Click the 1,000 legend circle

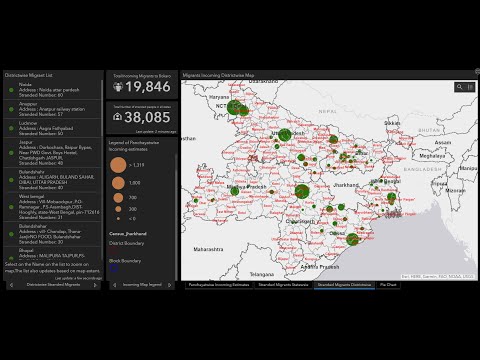[x=118, y=183]
